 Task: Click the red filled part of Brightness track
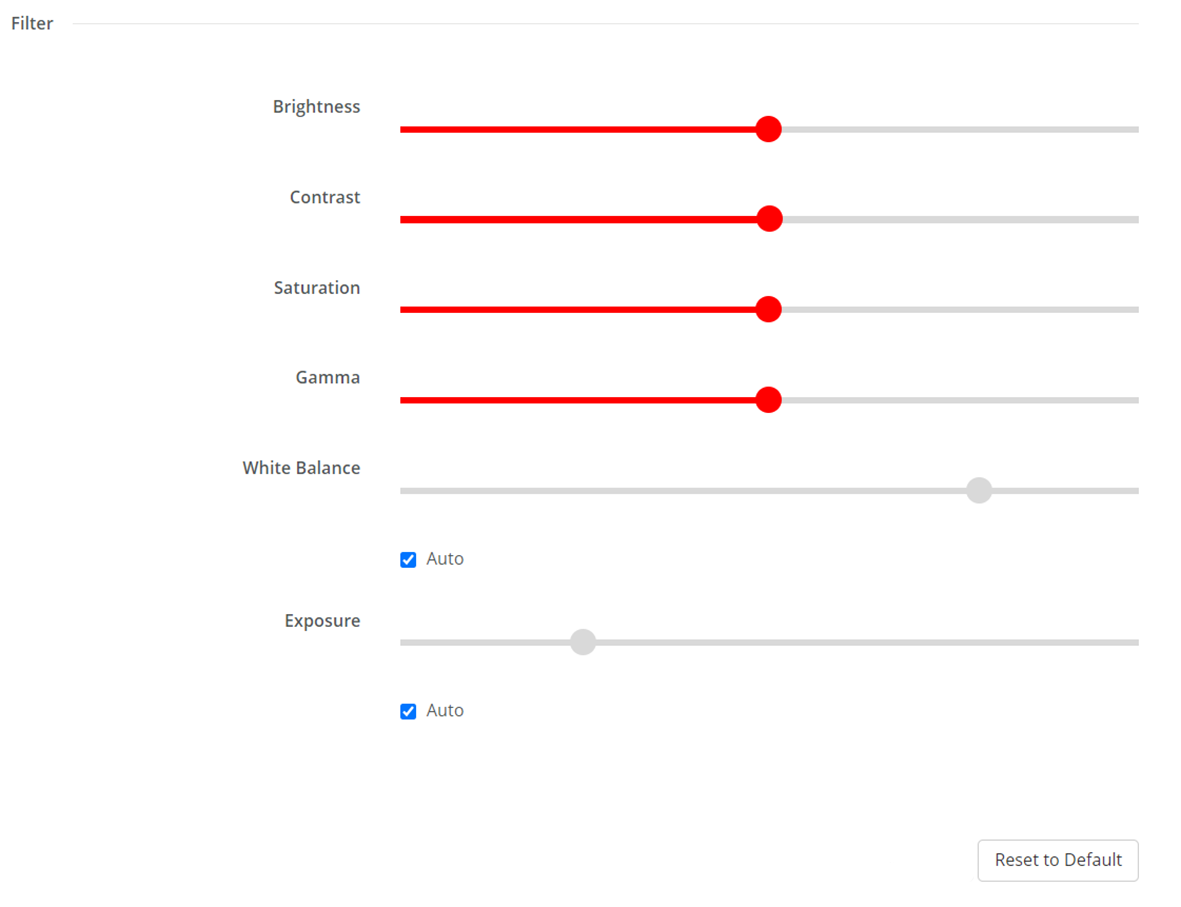click(578, 130)
